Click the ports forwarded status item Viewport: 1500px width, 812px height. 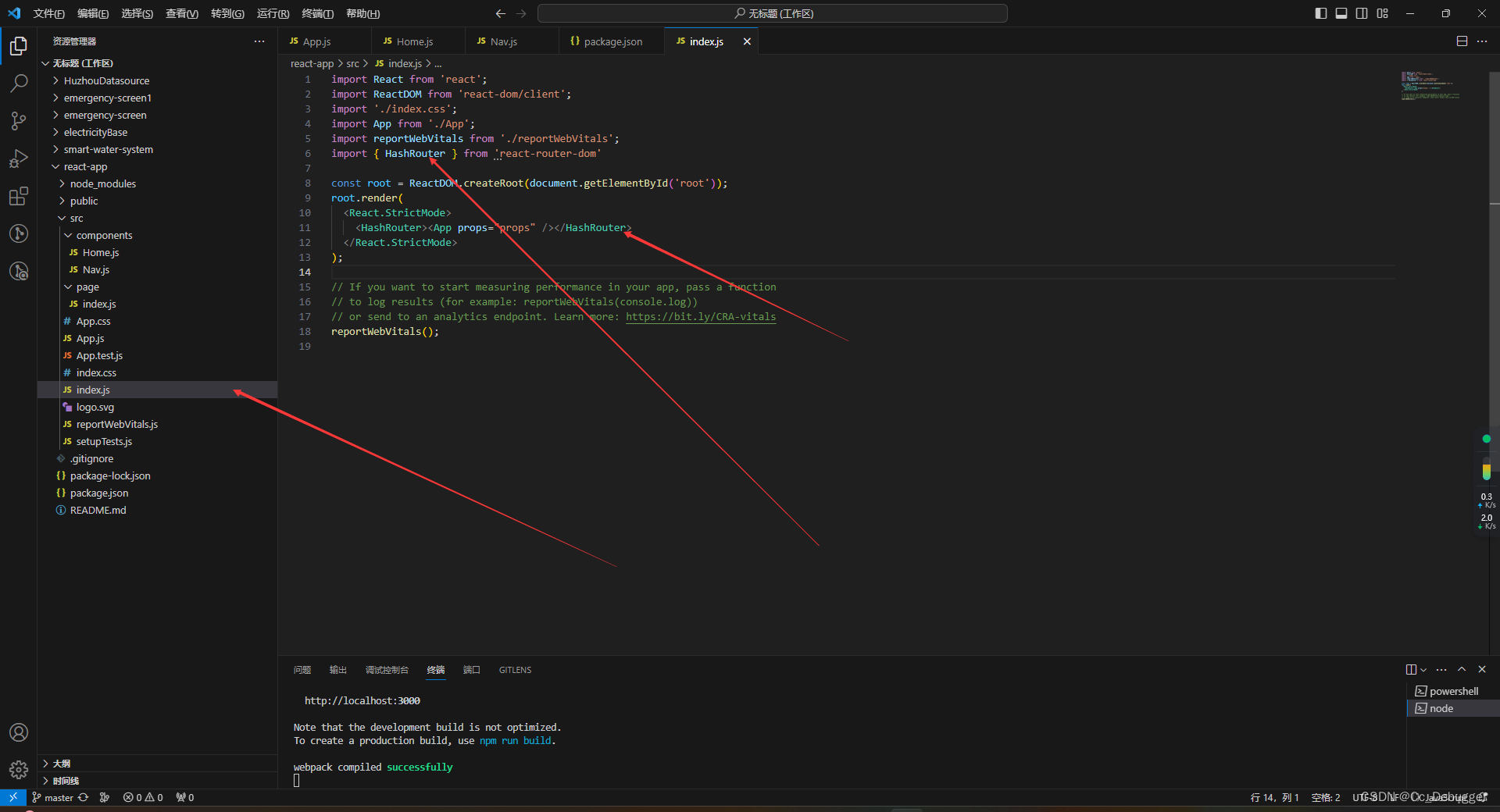[185, 797]
